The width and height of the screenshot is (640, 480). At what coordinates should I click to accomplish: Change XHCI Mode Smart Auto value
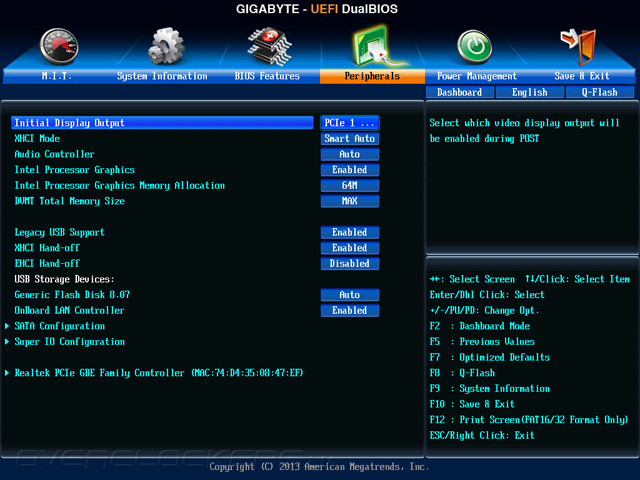(x=350, y=138)
